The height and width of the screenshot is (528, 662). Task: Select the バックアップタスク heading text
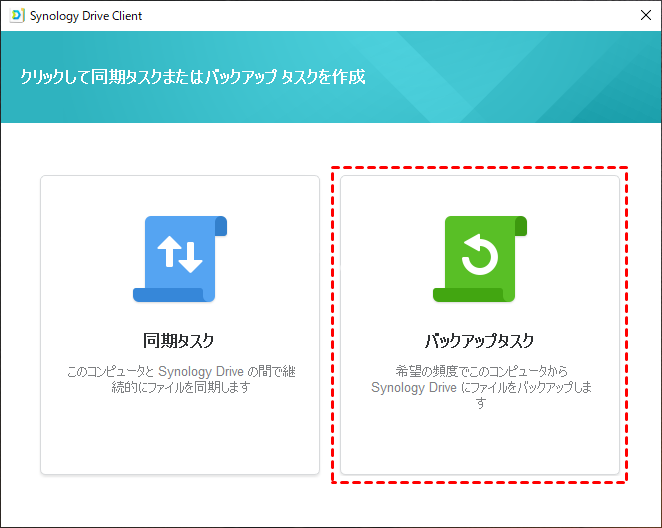coord(480,341)
